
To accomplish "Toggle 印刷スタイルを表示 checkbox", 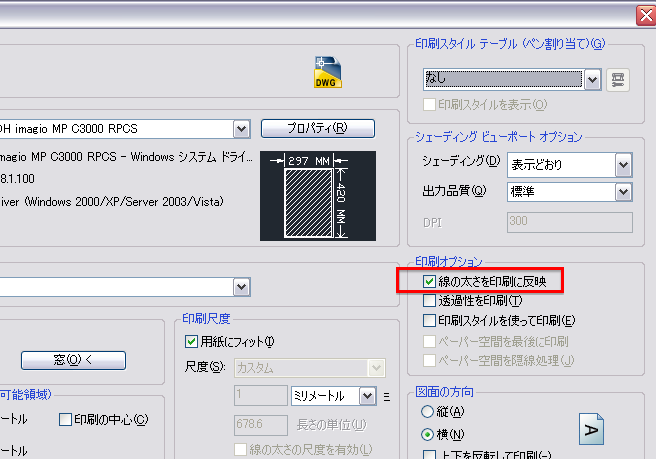I will click(x=429, y=104).
